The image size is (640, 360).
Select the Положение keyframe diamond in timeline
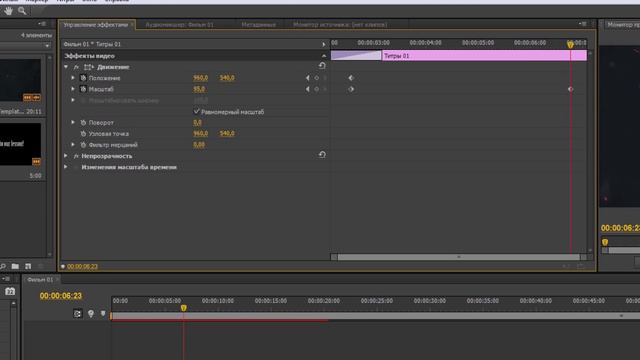351,78
